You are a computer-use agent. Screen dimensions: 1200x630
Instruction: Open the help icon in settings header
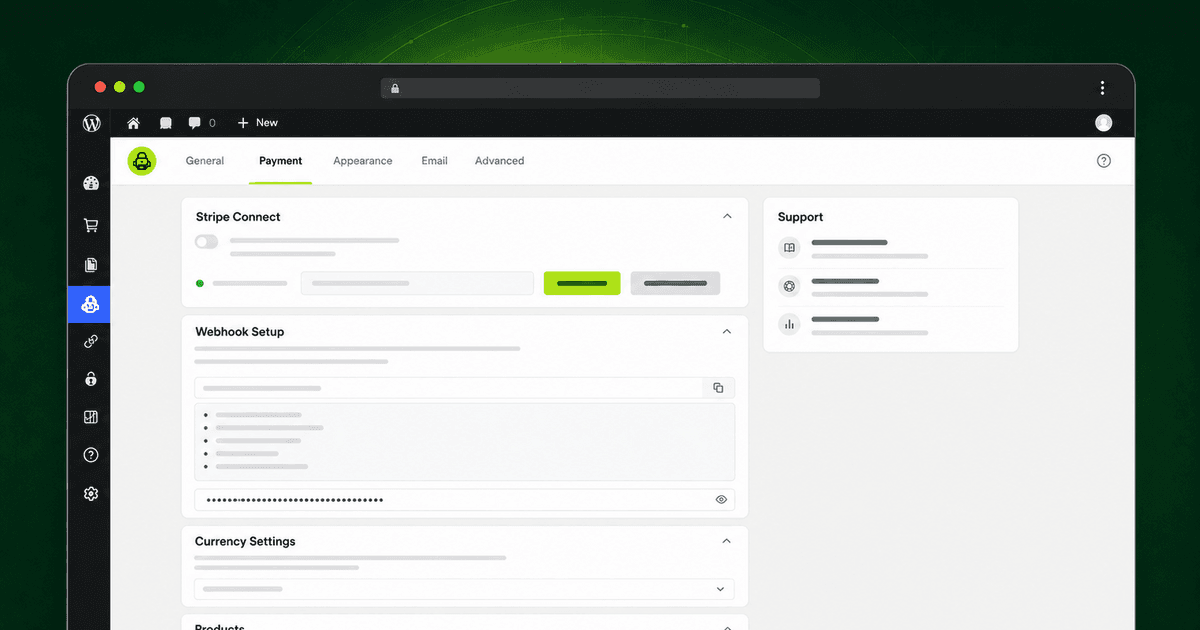(x=1104, y=161)
